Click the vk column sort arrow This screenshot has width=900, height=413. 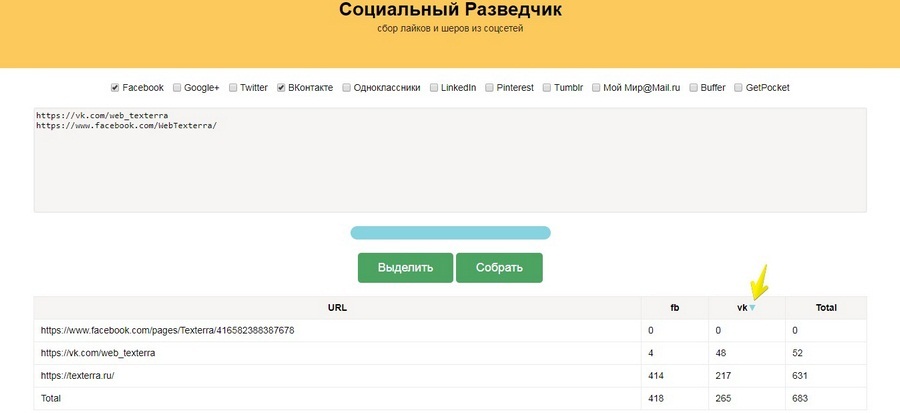click(x=752, y=309)
